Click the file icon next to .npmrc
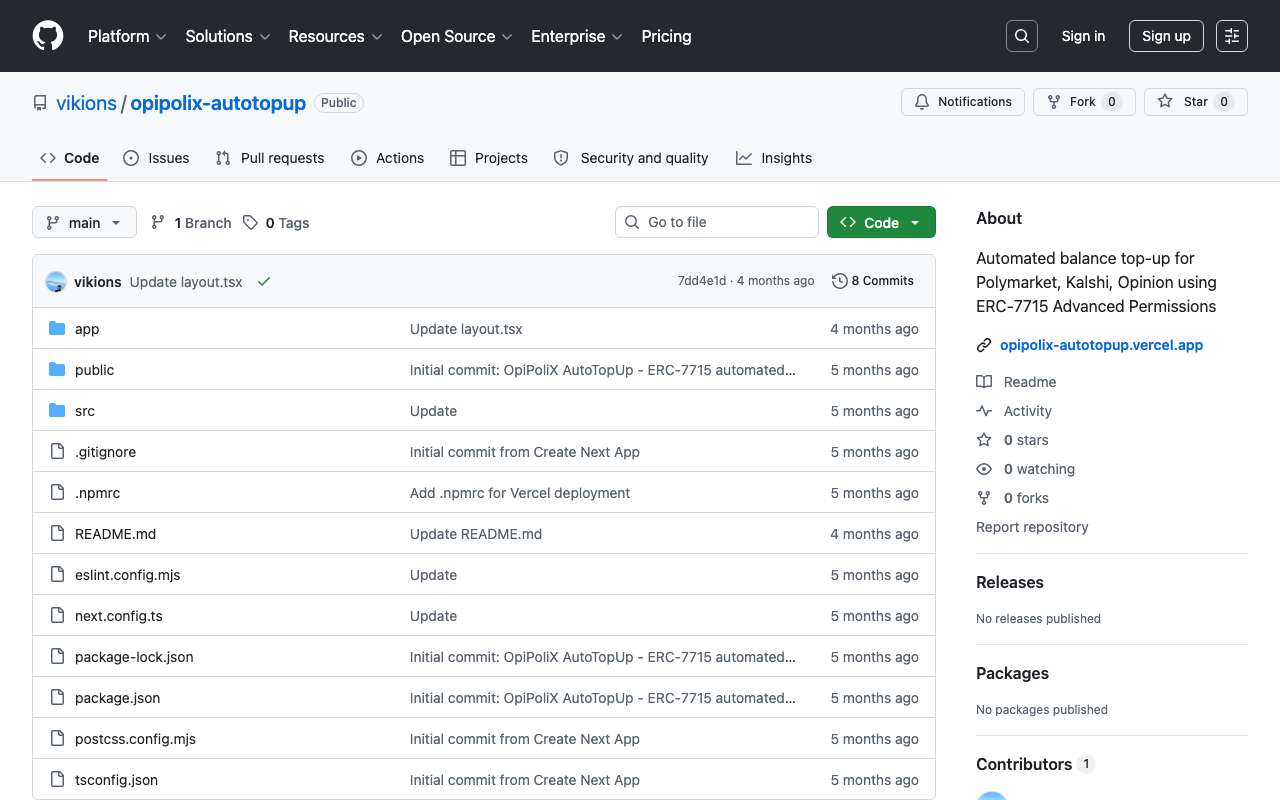The image size is (1280, 800). pos(57,493)
